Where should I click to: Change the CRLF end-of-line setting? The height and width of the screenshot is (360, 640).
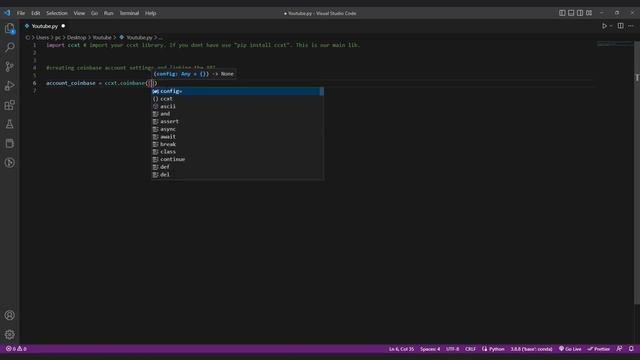(471, 349)
